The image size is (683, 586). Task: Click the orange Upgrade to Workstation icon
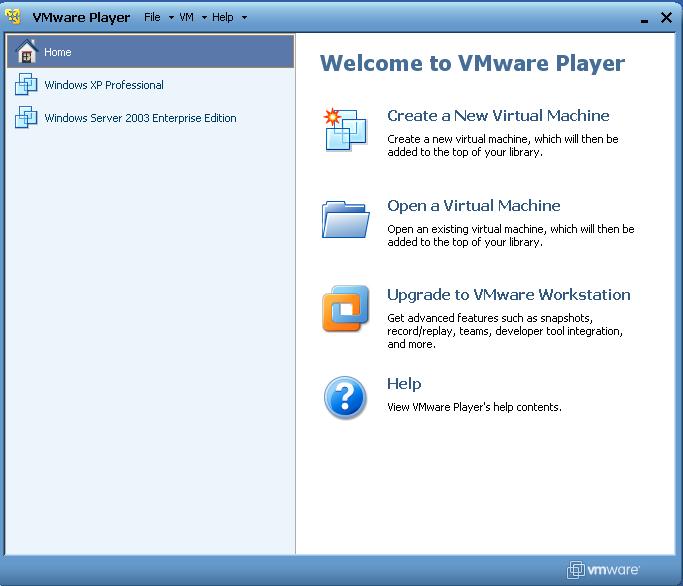(x=345, y=309)
